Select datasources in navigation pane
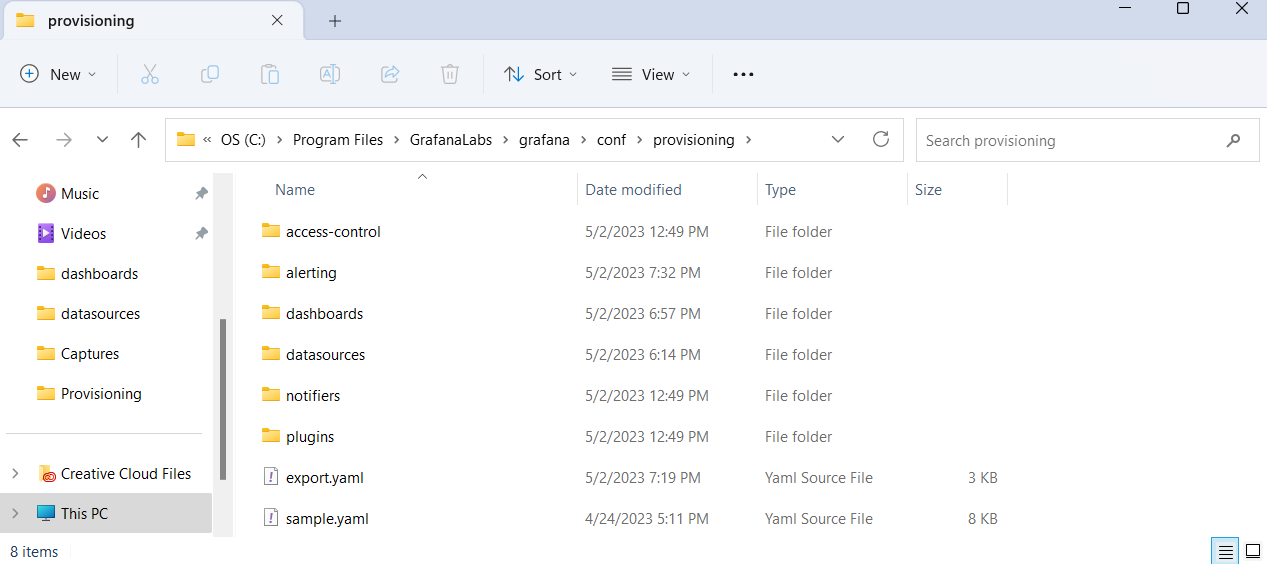Screen dimensions: 1267x564 point(100,313)
